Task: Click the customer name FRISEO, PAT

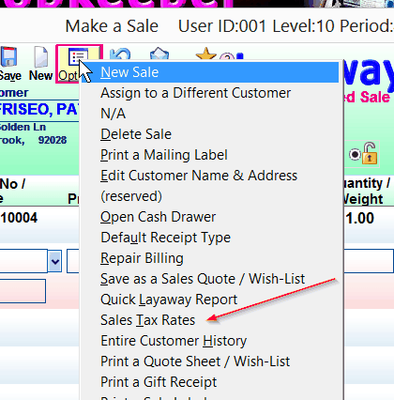Action: [39, 109]
